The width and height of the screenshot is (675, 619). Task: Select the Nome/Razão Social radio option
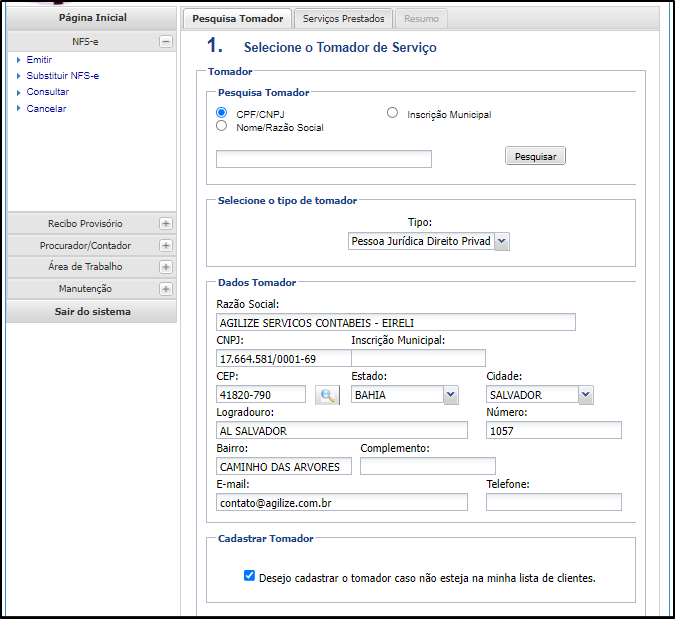tap(222, 126)
